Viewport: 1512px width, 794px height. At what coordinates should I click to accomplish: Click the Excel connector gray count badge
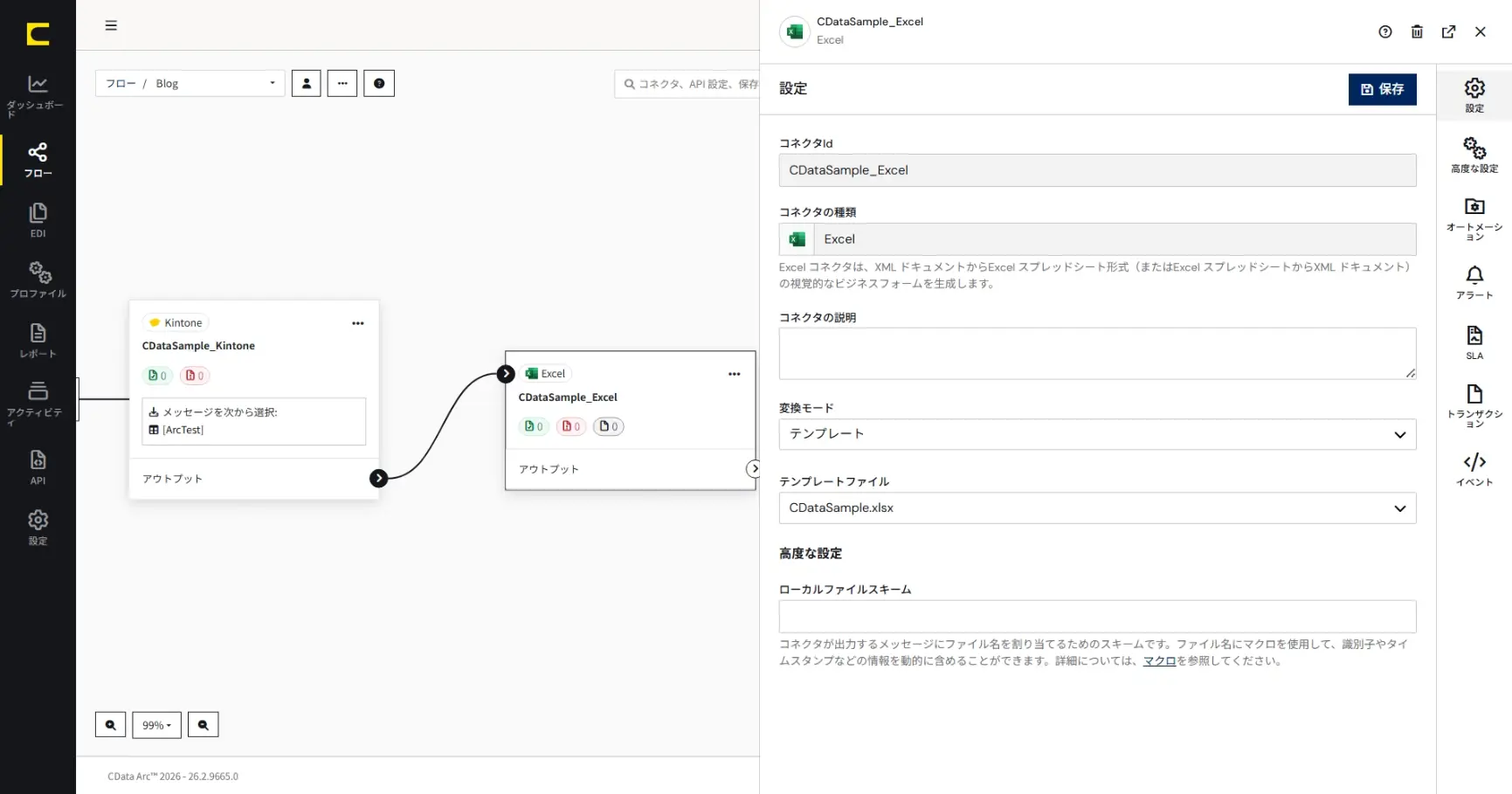pos(609,426)
